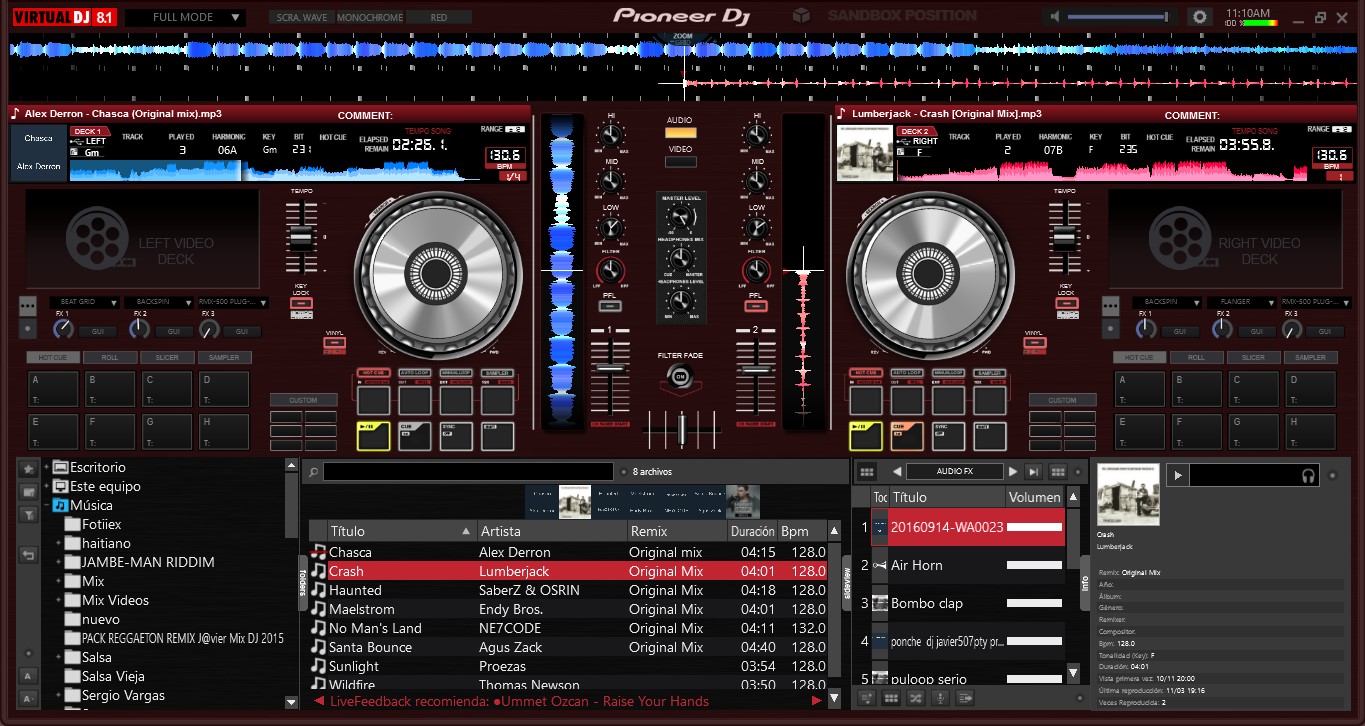Navigate to the next sampler bank after AUDIO FX
The image size is (1365, 726).
(1013, 470)
